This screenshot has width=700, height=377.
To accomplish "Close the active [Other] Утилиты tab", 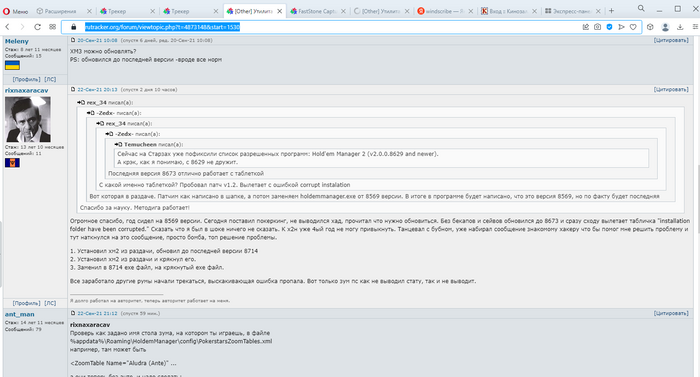I will point(279,11).
